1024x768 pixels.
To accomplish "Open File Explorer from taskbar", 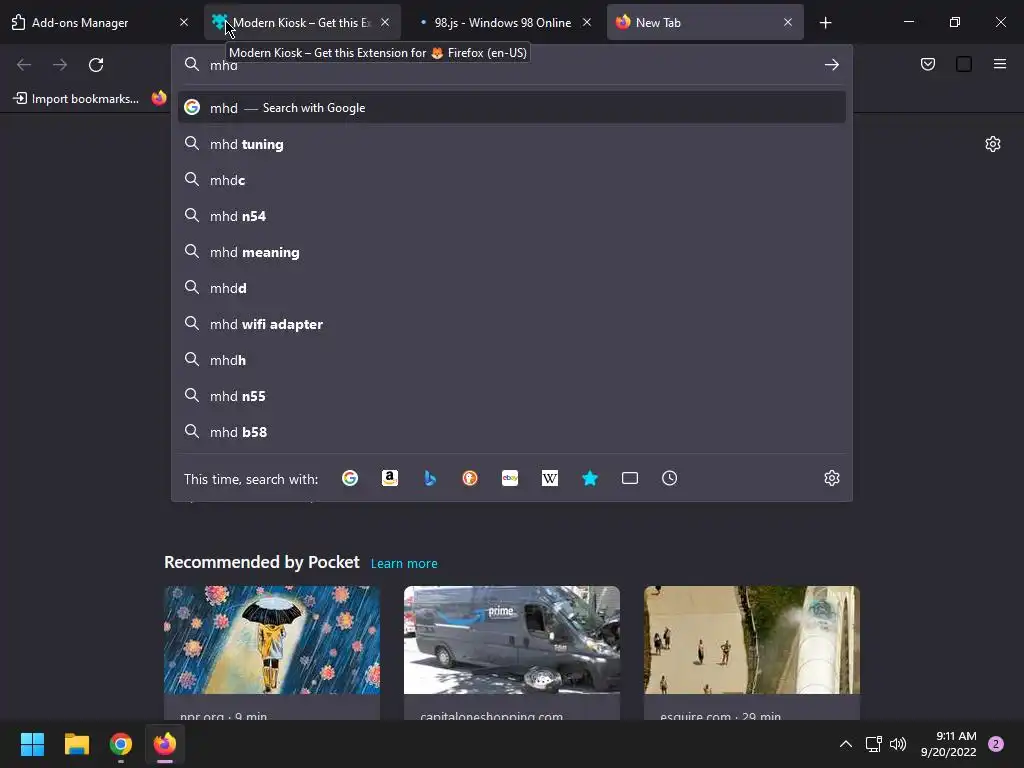I will tap(76, 744).
